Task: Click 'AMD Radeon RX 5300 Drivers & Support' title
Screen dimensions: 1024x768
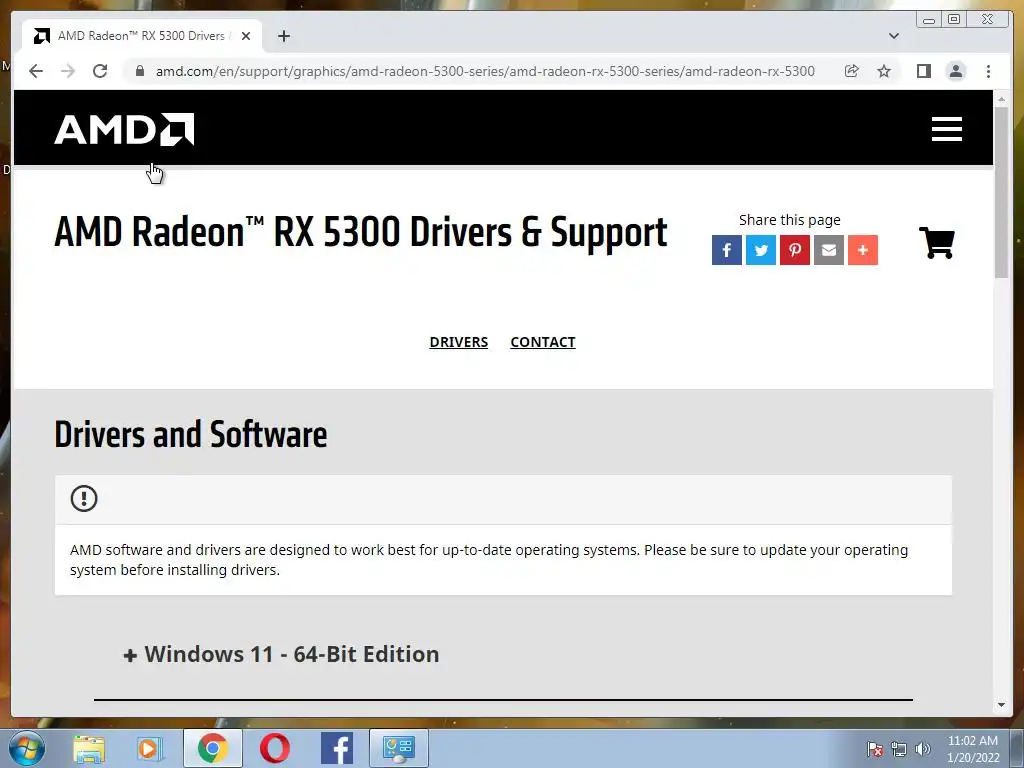Action: (360, 232)
